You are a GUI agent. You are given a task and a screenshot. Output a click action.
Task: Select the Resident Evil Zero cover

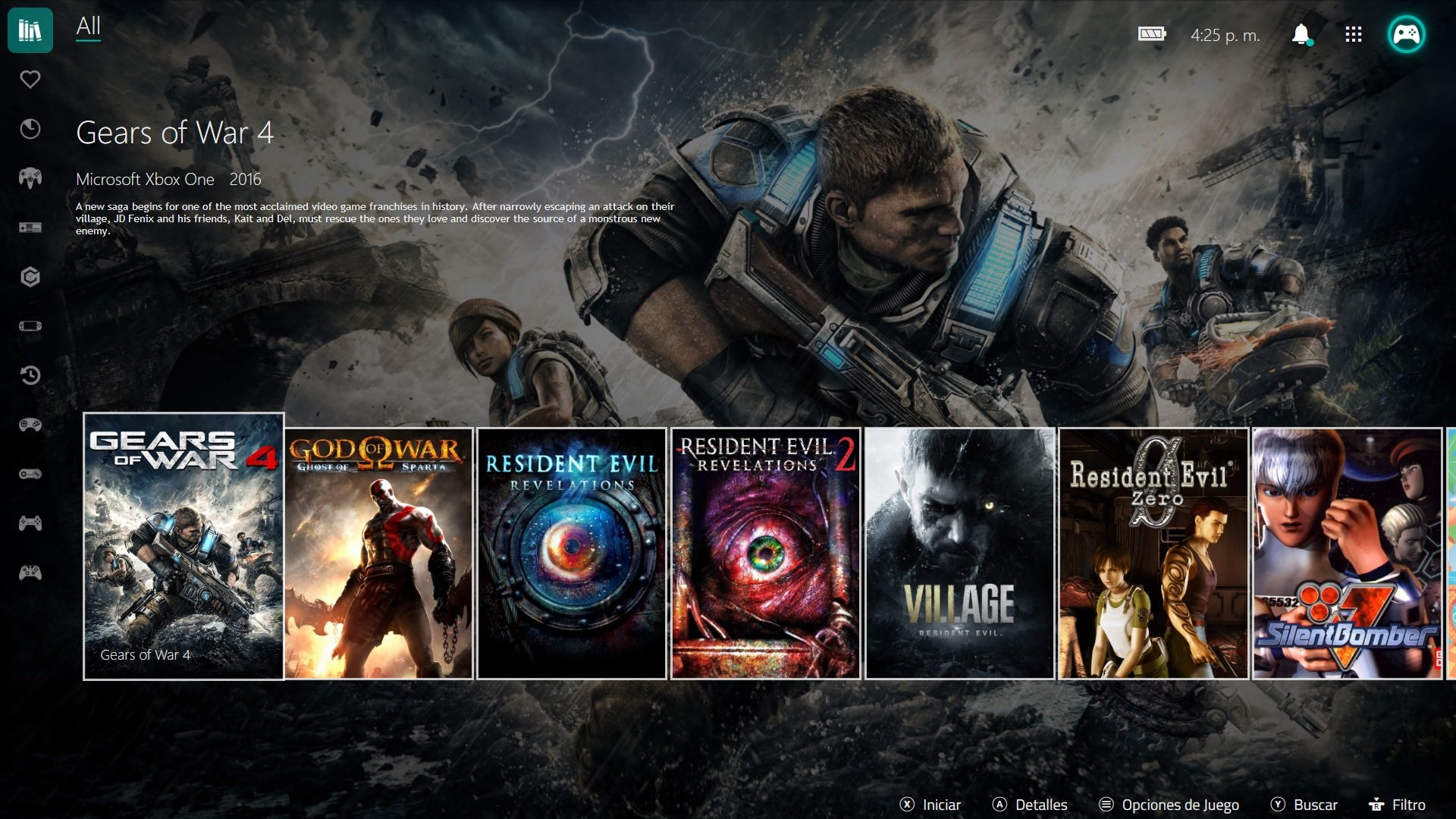1153,554
